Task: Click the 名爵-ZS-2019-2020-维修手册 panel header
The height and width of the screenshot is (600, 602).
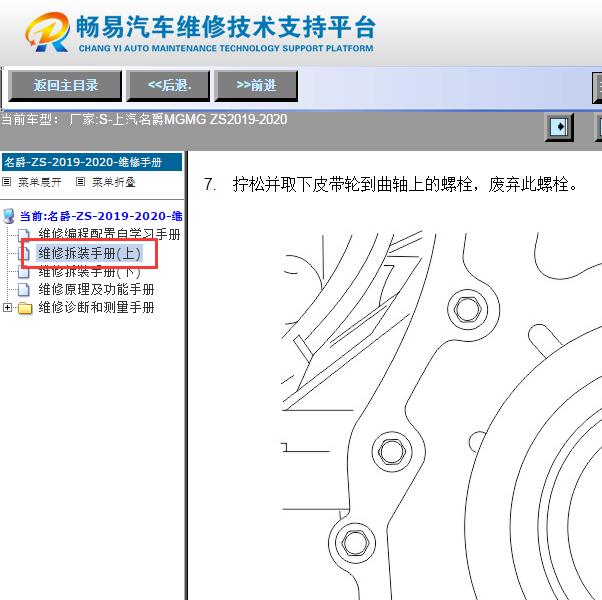Action: 92,162
